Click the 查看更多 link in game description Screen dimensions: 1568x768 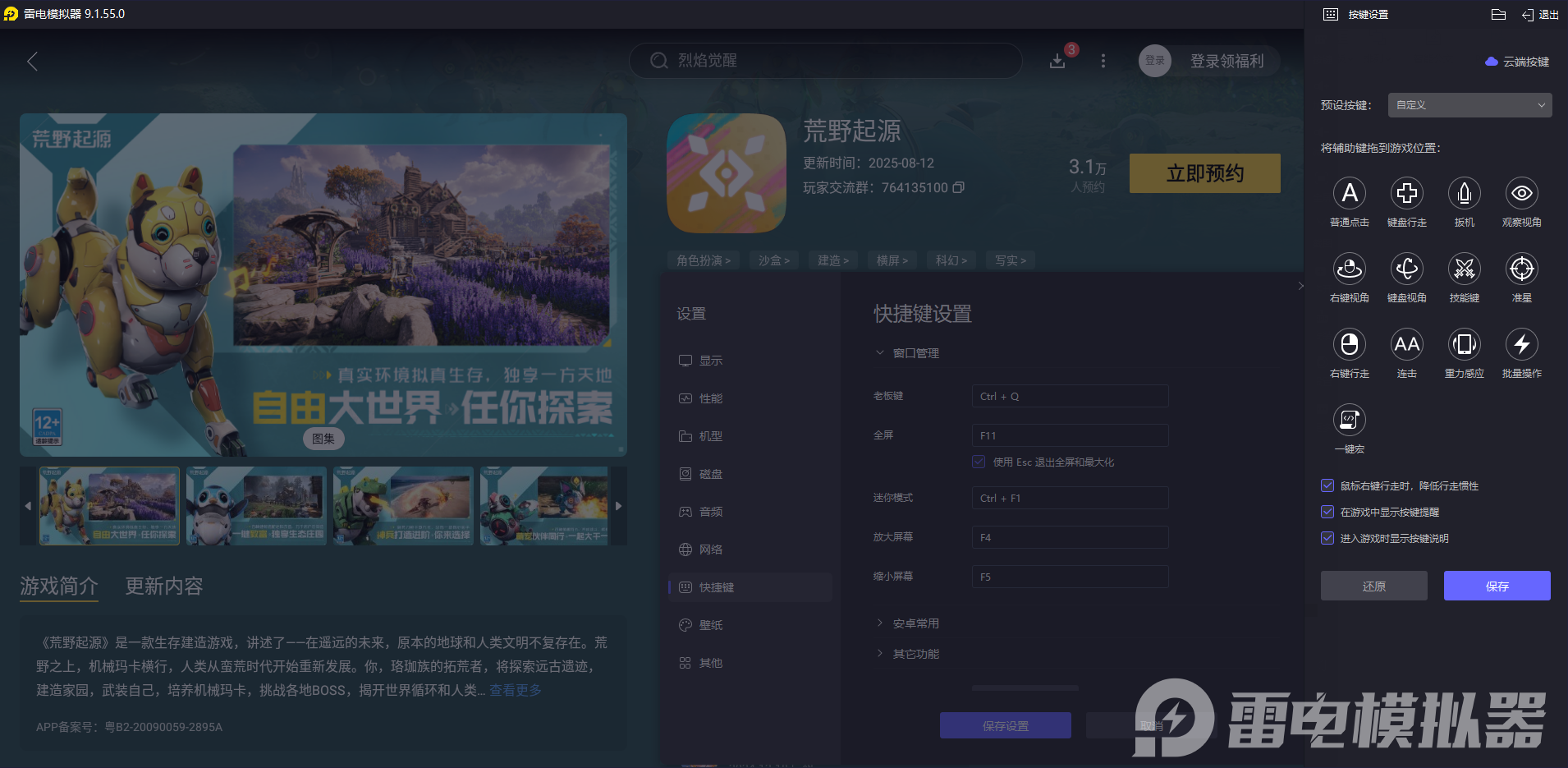pos(514,690)
